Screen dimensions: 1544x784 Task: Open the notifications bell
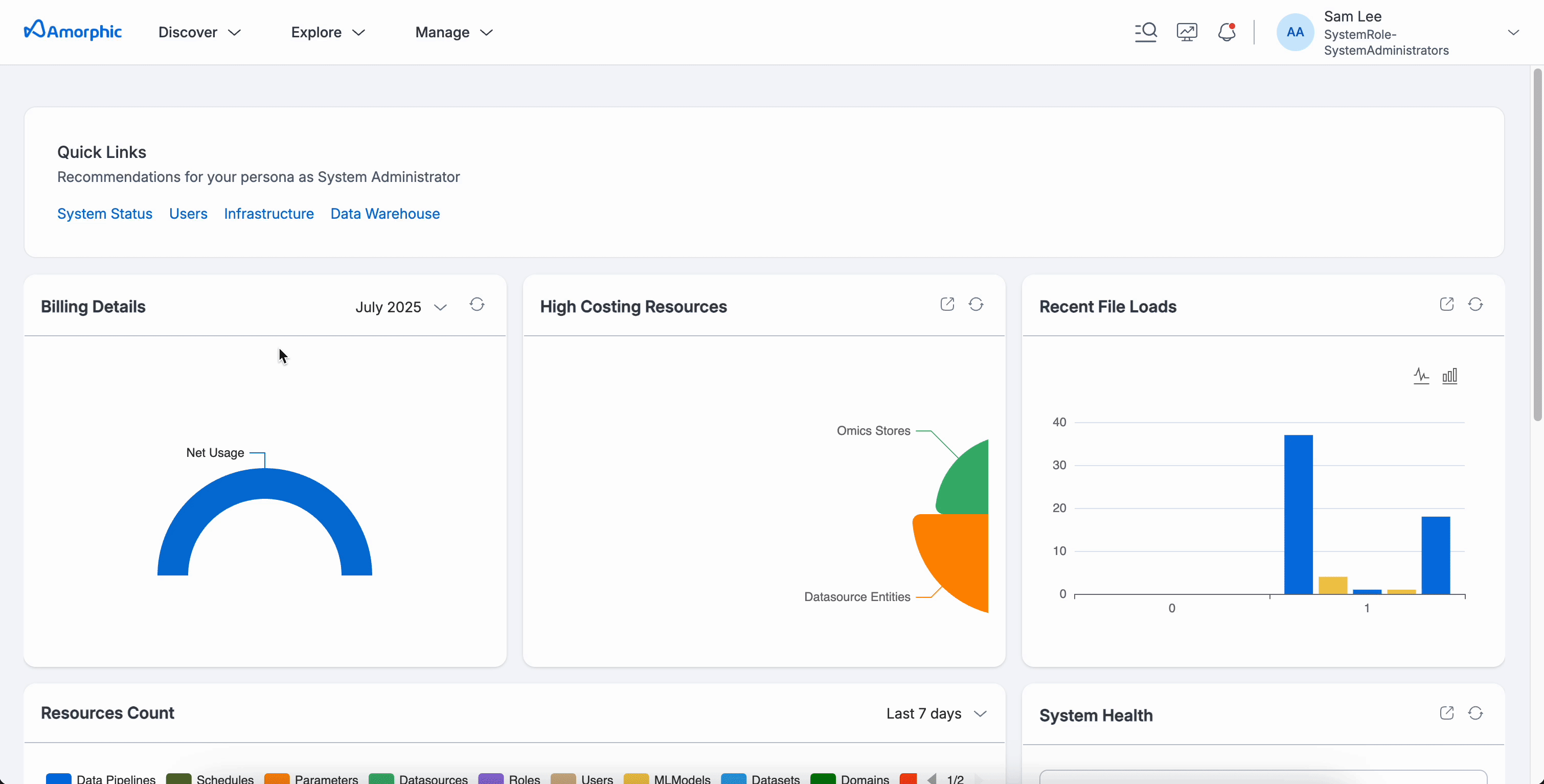pyautogui.click(x=1227, y=32)
